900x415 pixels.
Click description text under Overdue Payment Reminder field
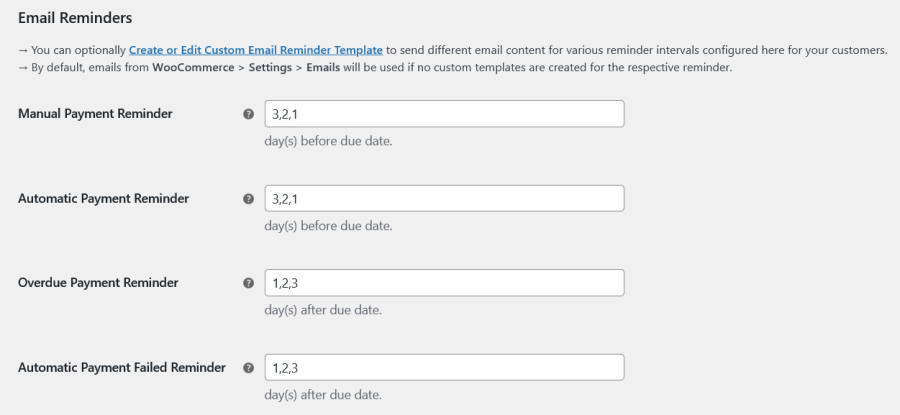pyautogui.click(x=323, y=310)
